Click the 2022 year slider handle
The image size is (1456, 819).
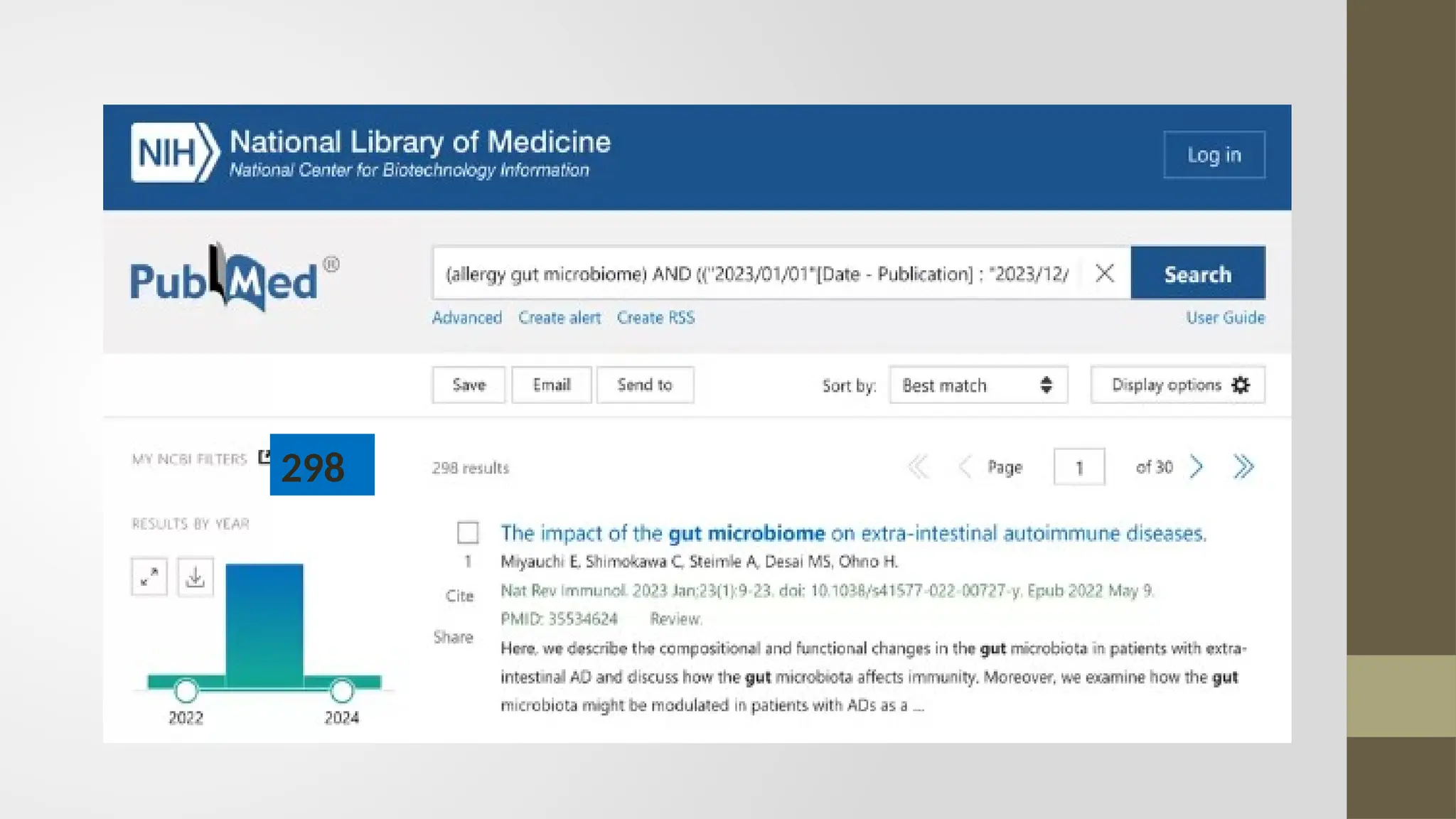pos(186,690)
